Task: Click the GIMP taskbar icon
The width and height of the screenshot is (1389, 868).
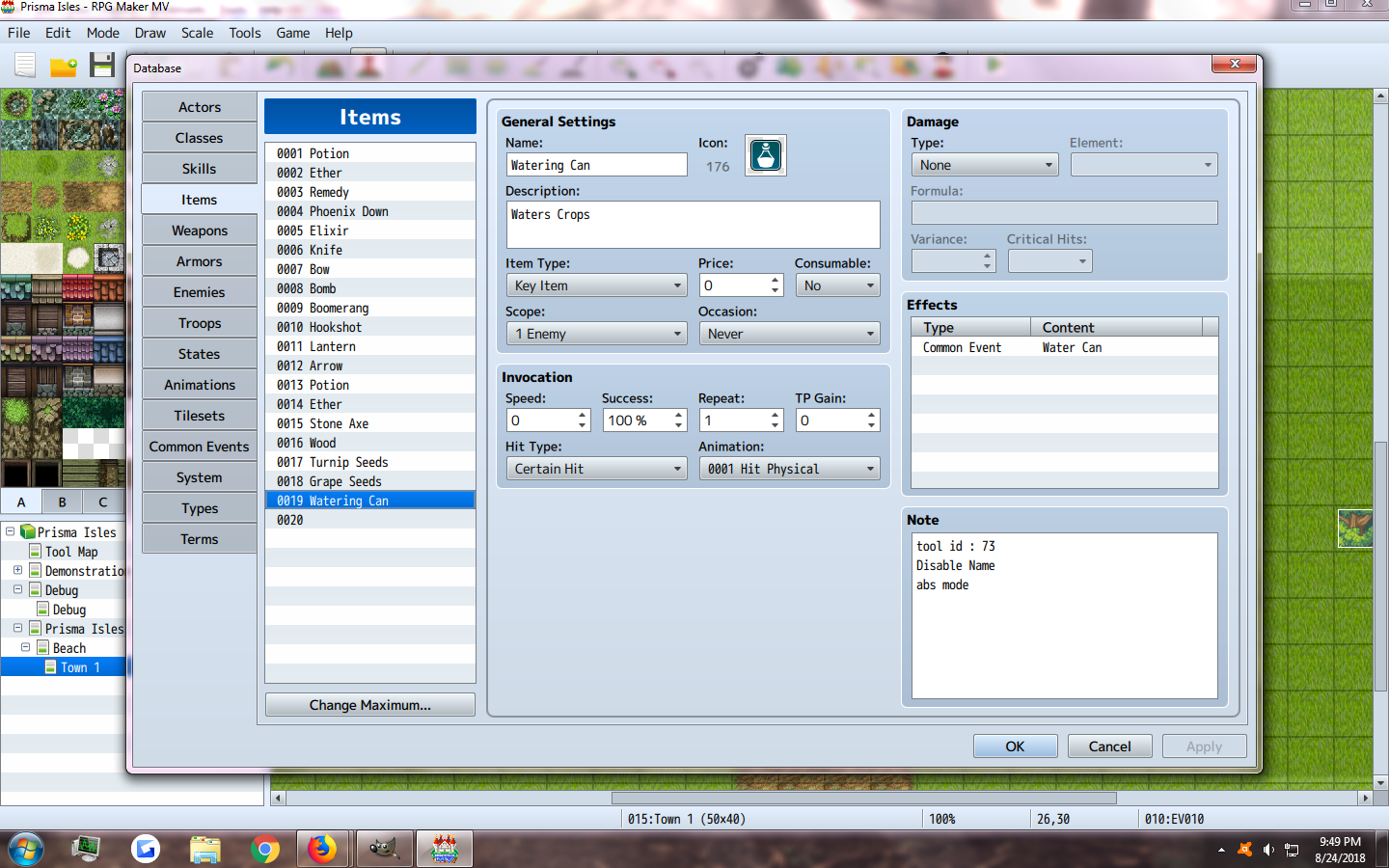Action: point(383,849)
